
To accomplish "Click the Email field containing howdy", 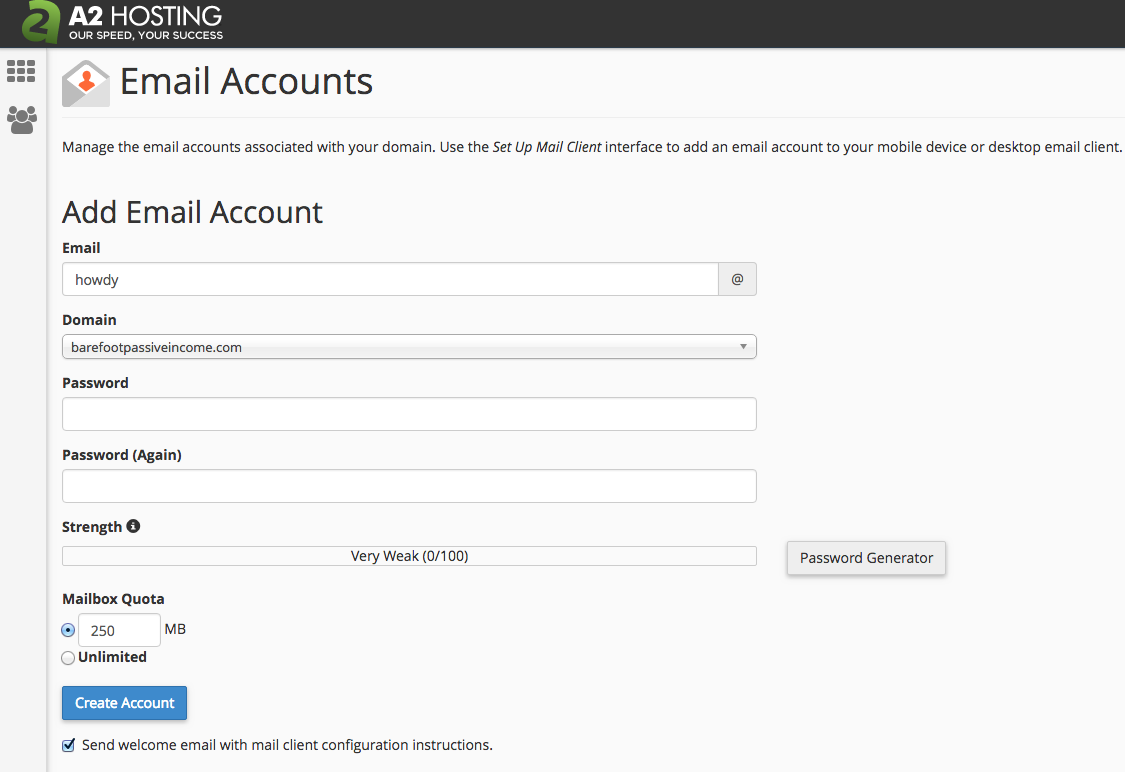I will point(390,280).
